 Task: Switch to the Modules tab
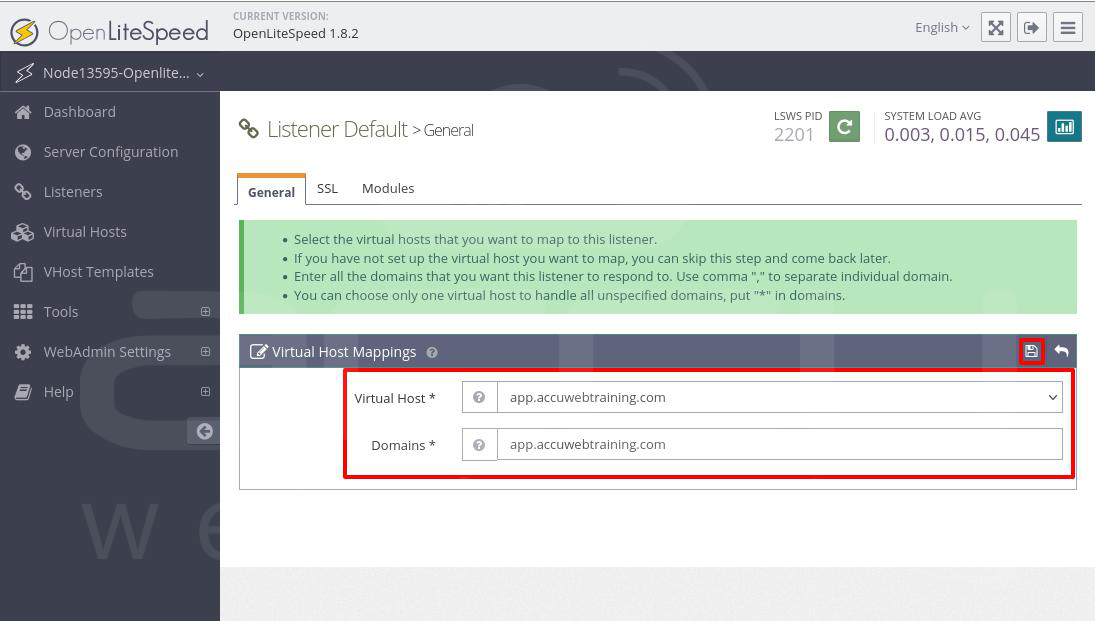pos(388,189)
